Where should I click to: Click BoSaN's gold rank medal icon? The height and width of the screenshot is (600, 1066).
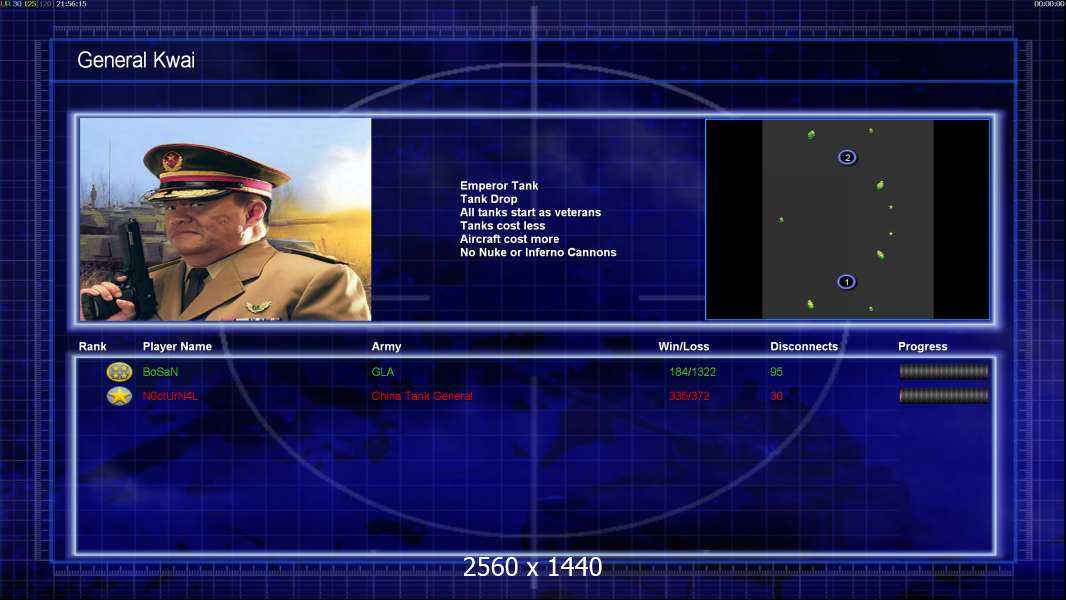[x=119, y=372]
